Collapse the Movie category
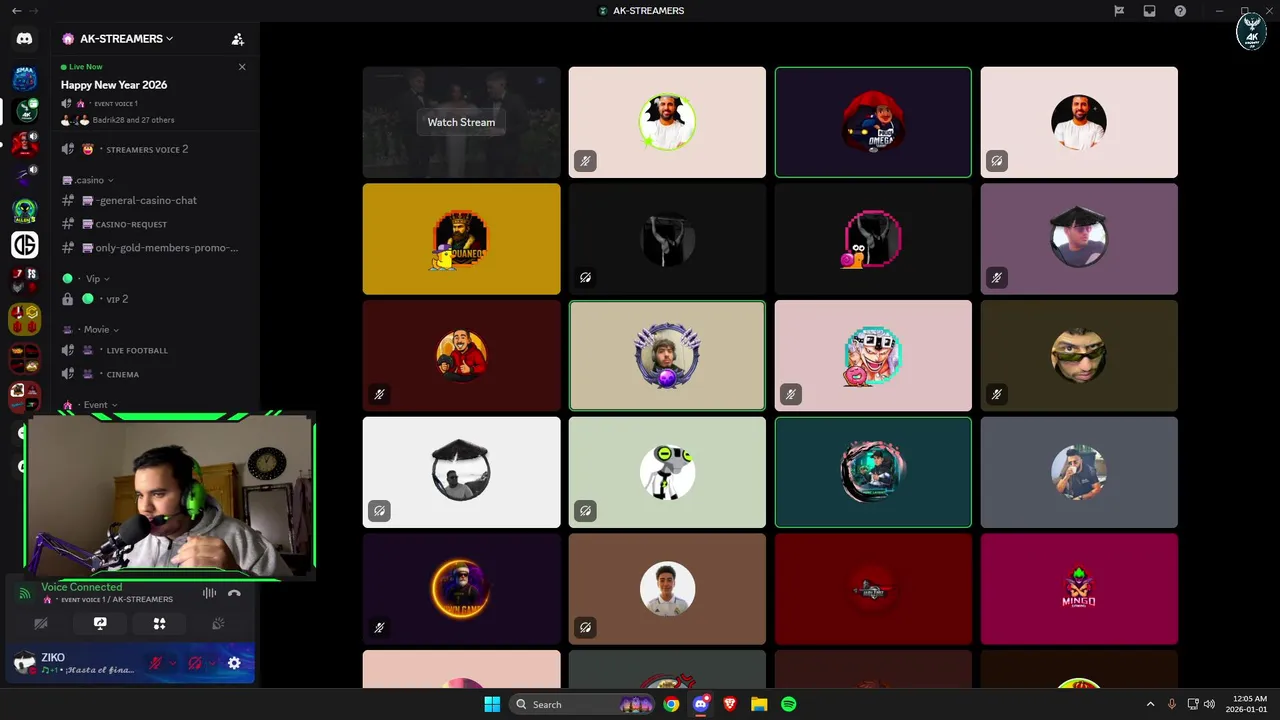1280x720 pixels. point(91,329)
